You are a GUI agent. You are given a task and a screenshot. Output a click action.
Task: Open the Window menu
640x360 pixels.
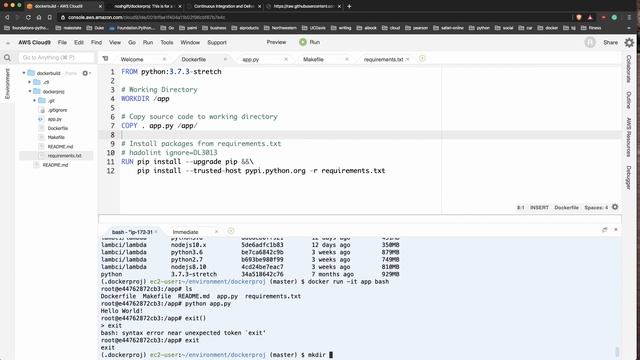[x=190, y=42]
